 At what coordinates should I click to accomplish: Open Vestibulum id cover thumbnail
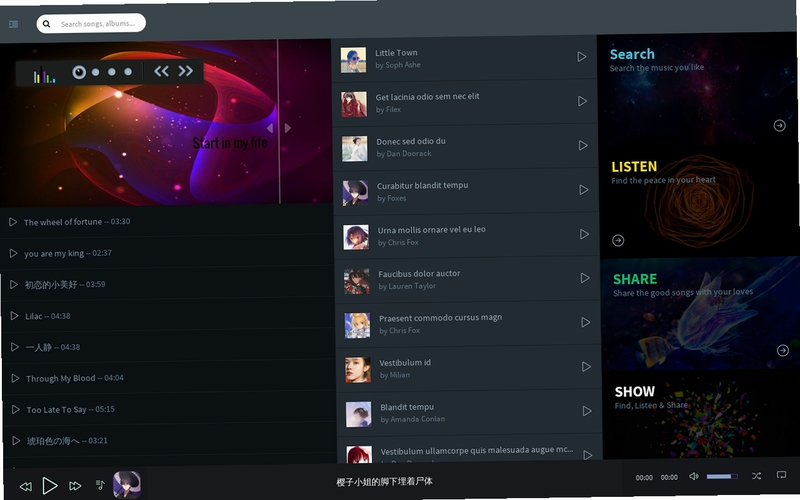(x=358, y=370)
